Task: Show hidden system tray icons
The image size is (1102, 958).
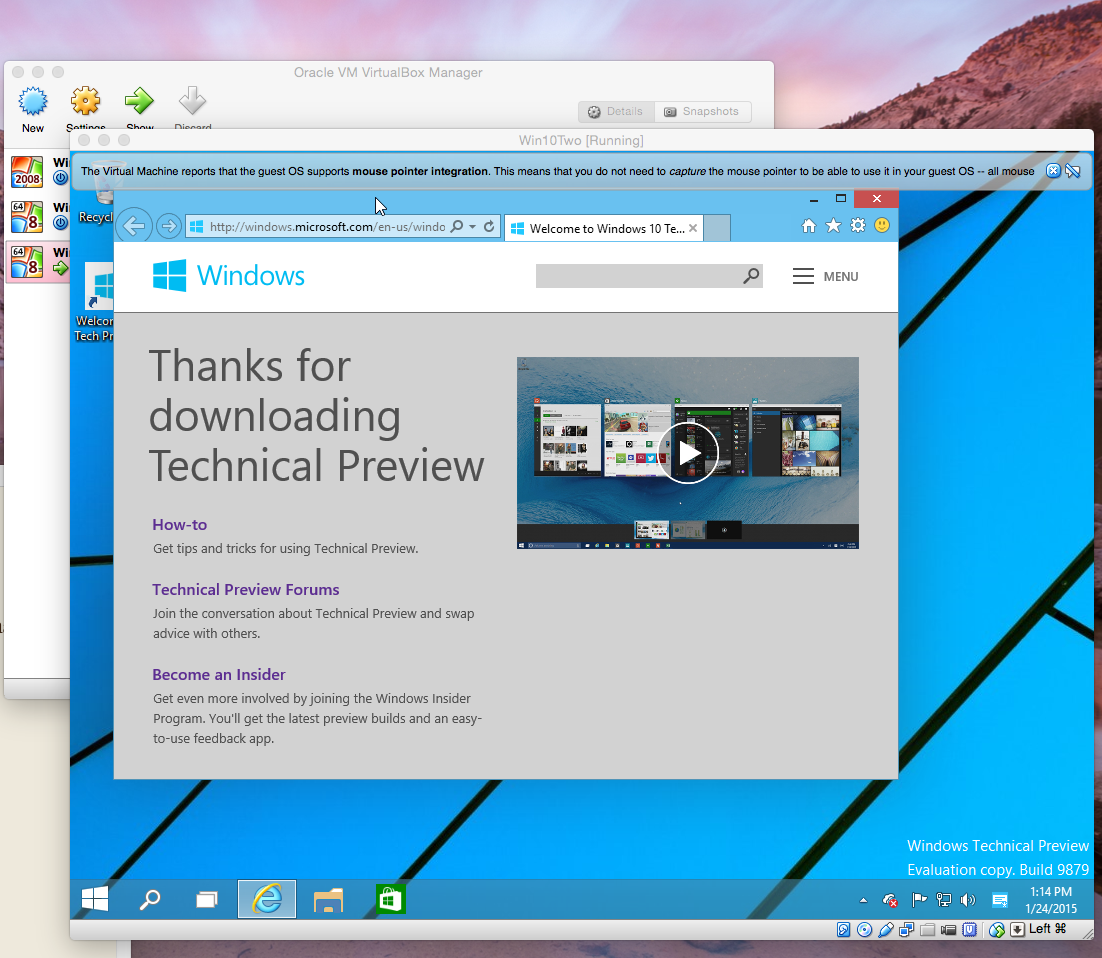Action: (x=864, y=900)
